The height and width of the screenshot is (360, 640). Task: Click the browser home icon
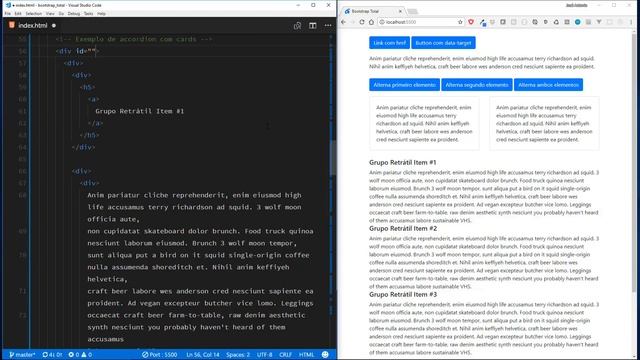click(371, 22)
